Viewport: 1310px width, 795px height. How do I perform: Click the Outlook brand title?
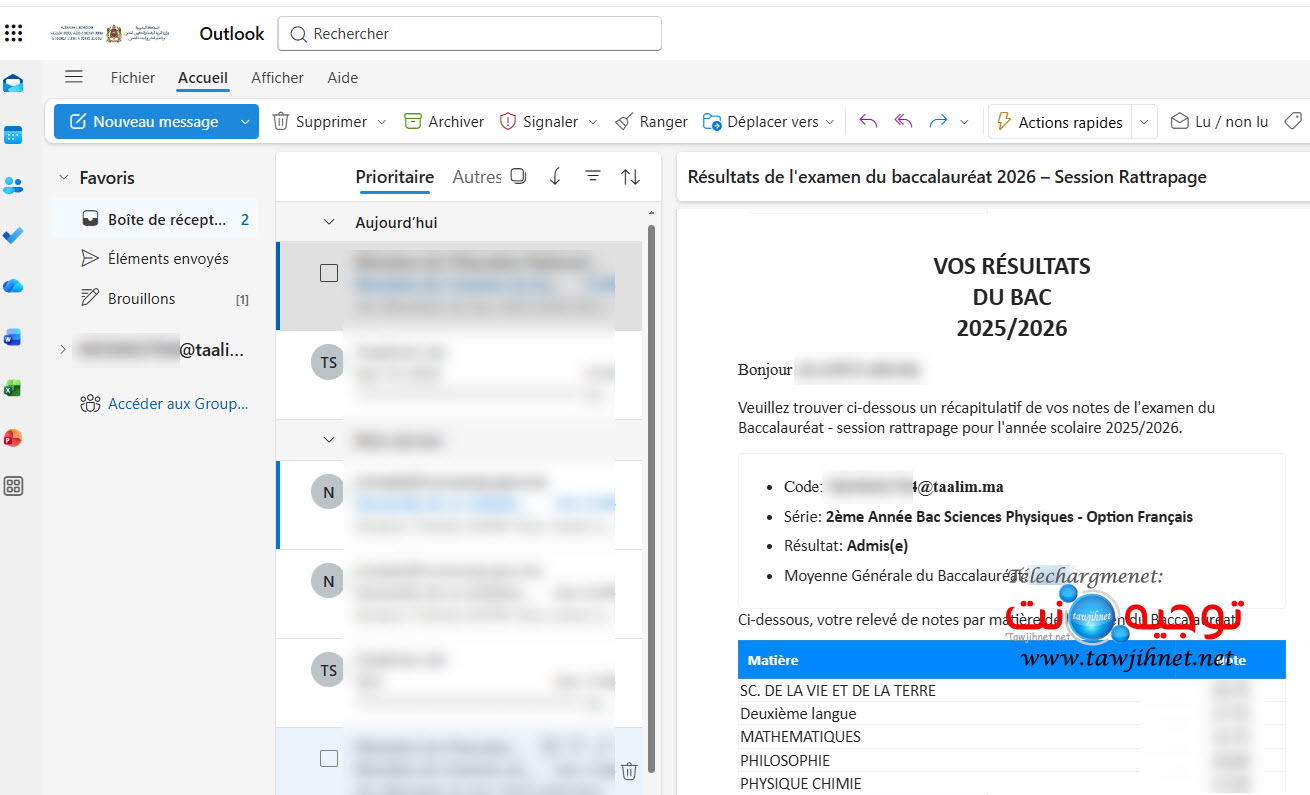pos(232,34)
